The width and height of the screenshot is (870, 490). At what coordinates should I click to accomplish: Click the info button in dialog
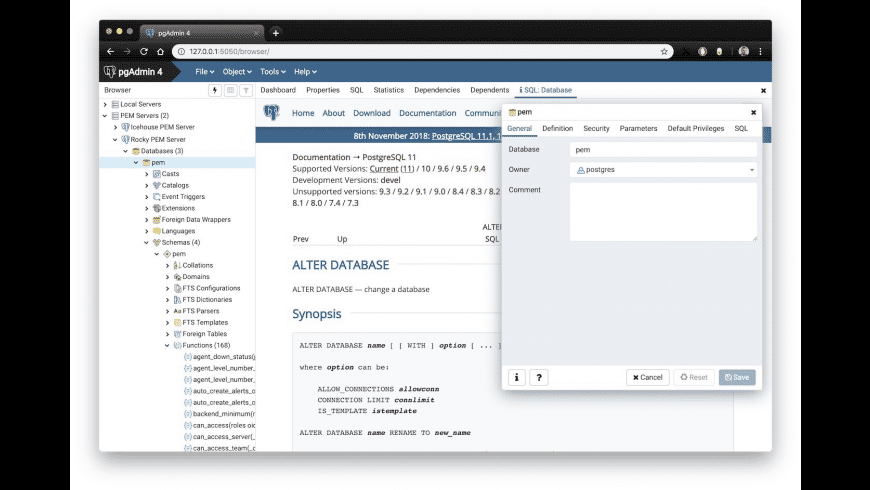517,377
